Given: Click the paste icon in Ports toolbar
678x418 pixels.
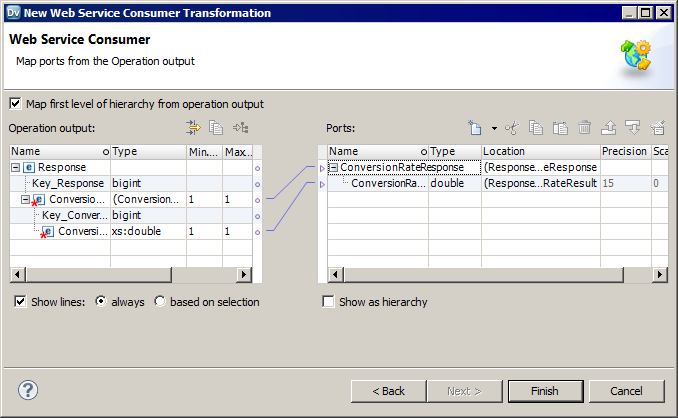Looking at the screenshot, I should (560, 128).
